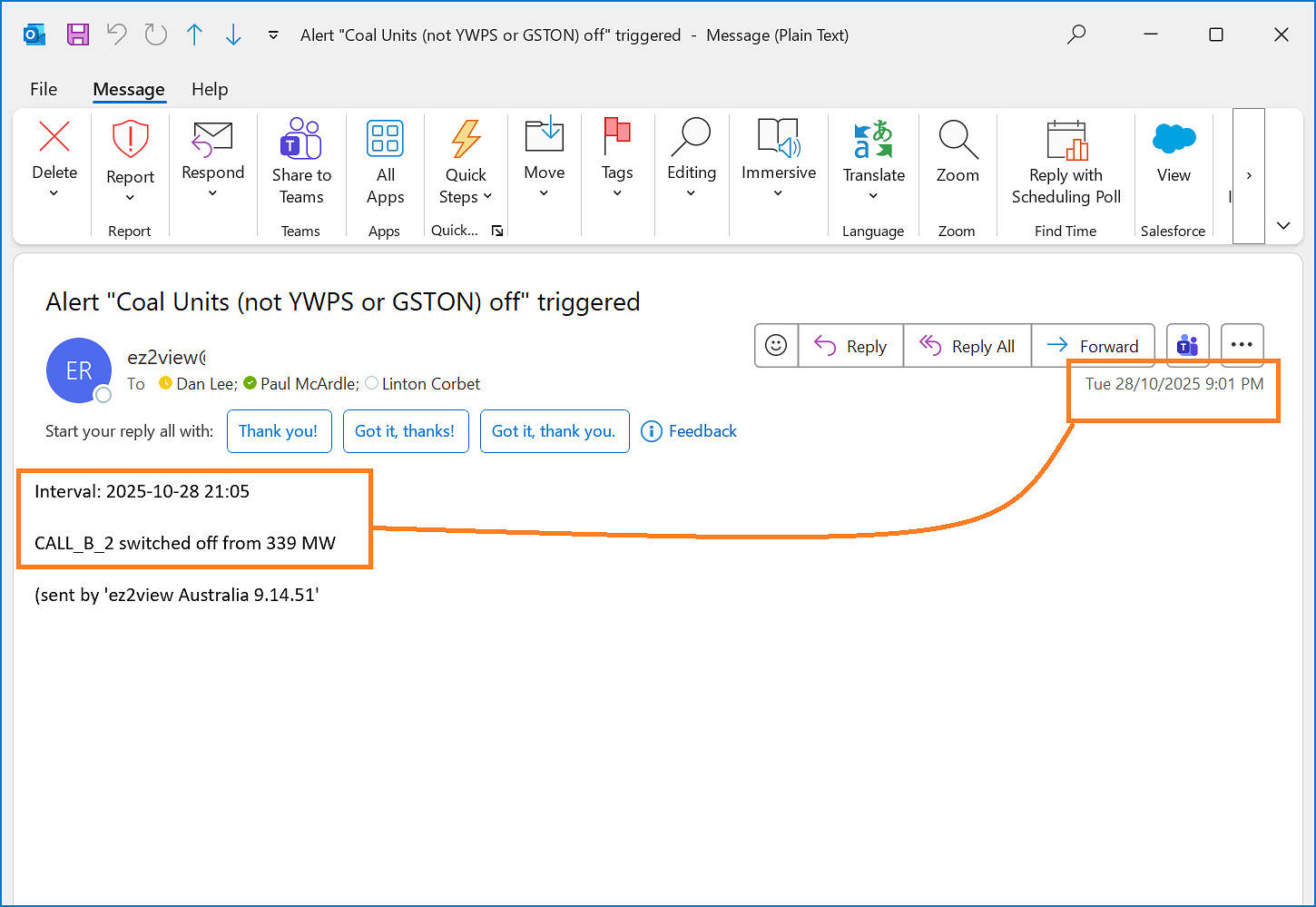Viewport: 1316px width, 907px height.
Task: Click the Feedback link
Action: pos(690,431)
